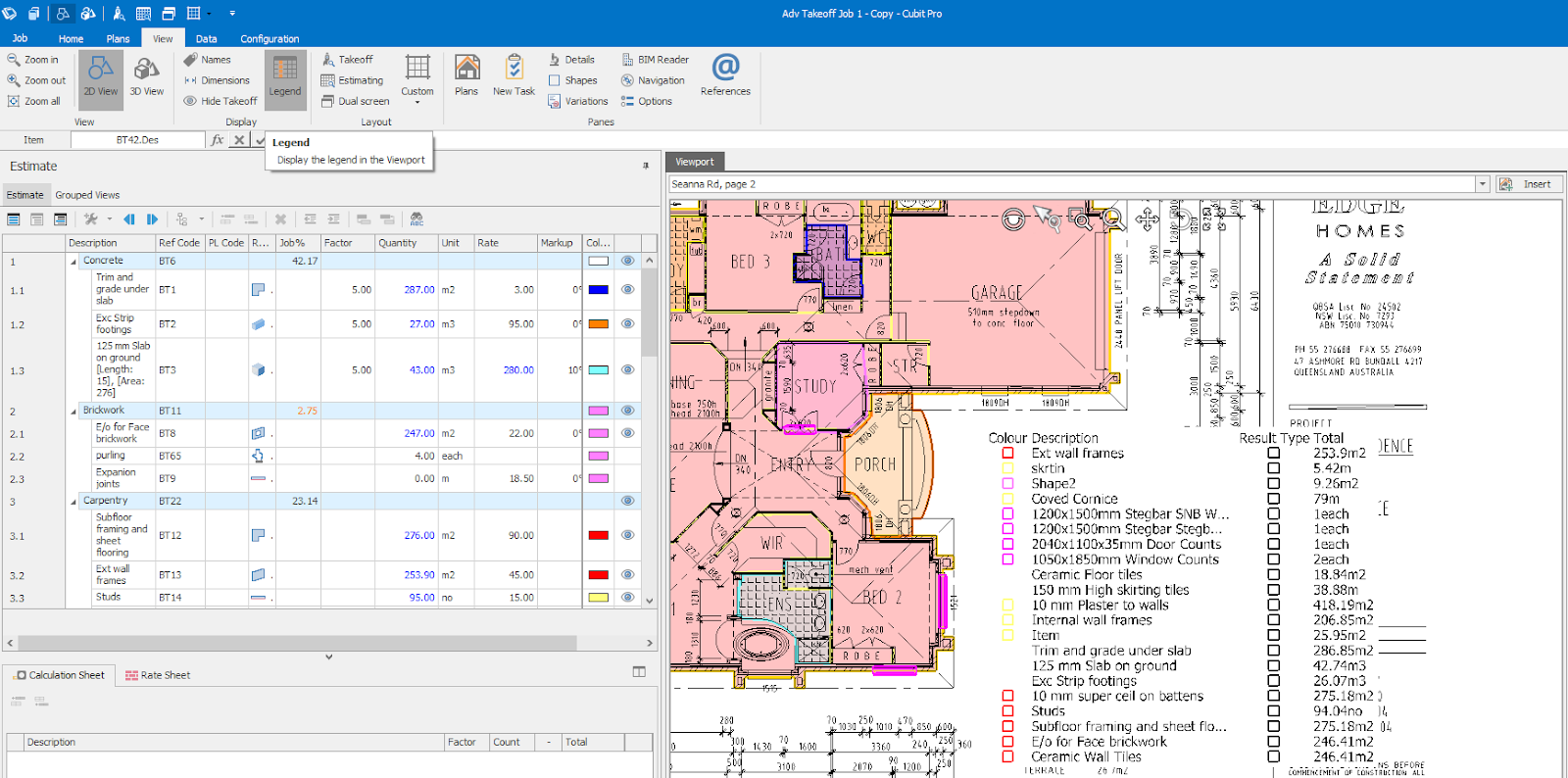Click the blue colour swatch for Trim and grade
Viewport: 1568px width, 778px height.
598,290
